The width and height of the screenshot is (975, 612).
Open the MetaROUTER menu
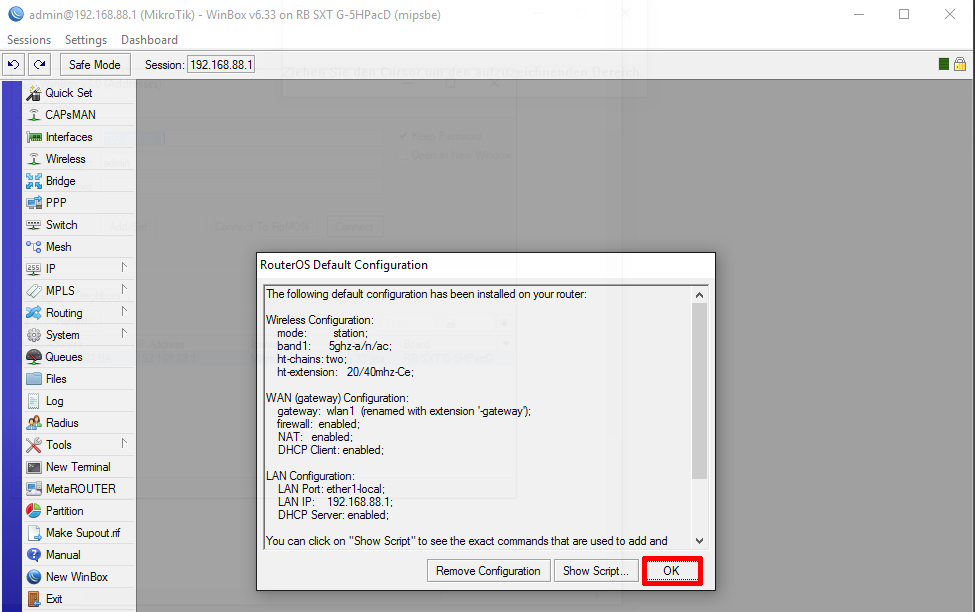(79, 489)
